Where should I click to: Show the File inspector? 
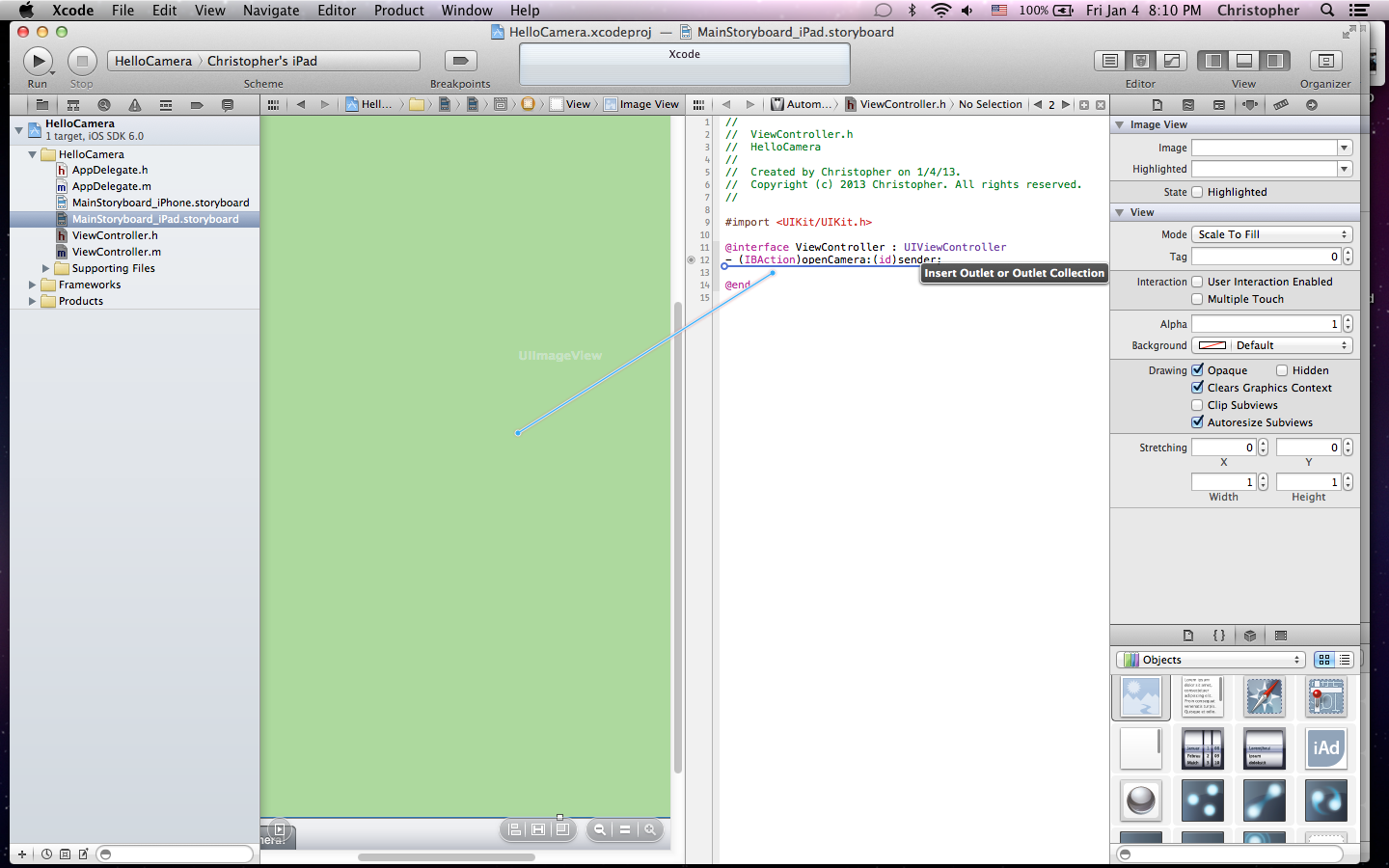pyautogui.click(x=1157, y=105)
